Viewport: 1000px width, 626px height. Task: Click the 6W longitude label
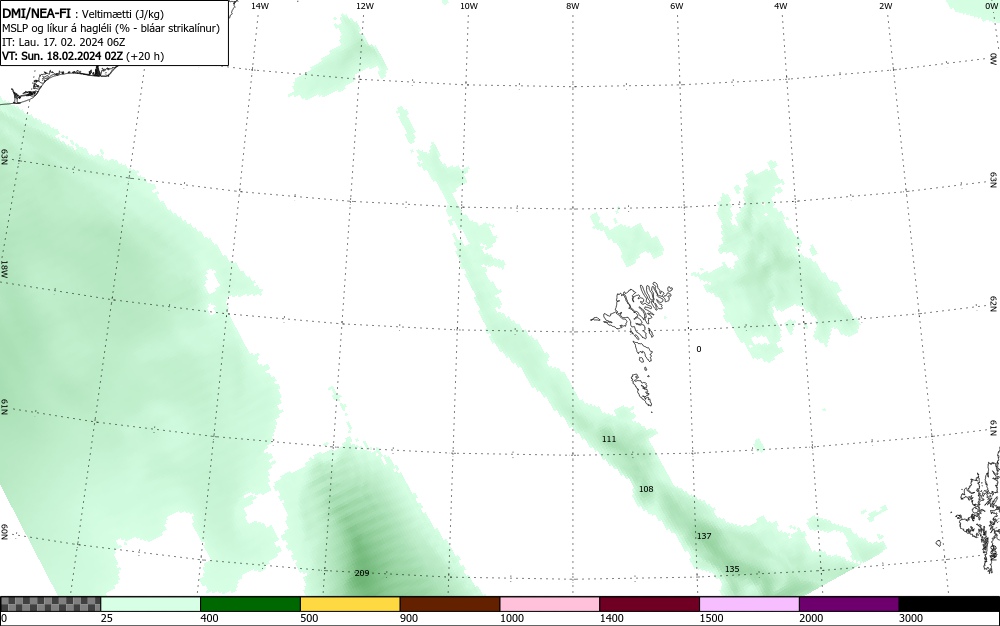(677, 6)
